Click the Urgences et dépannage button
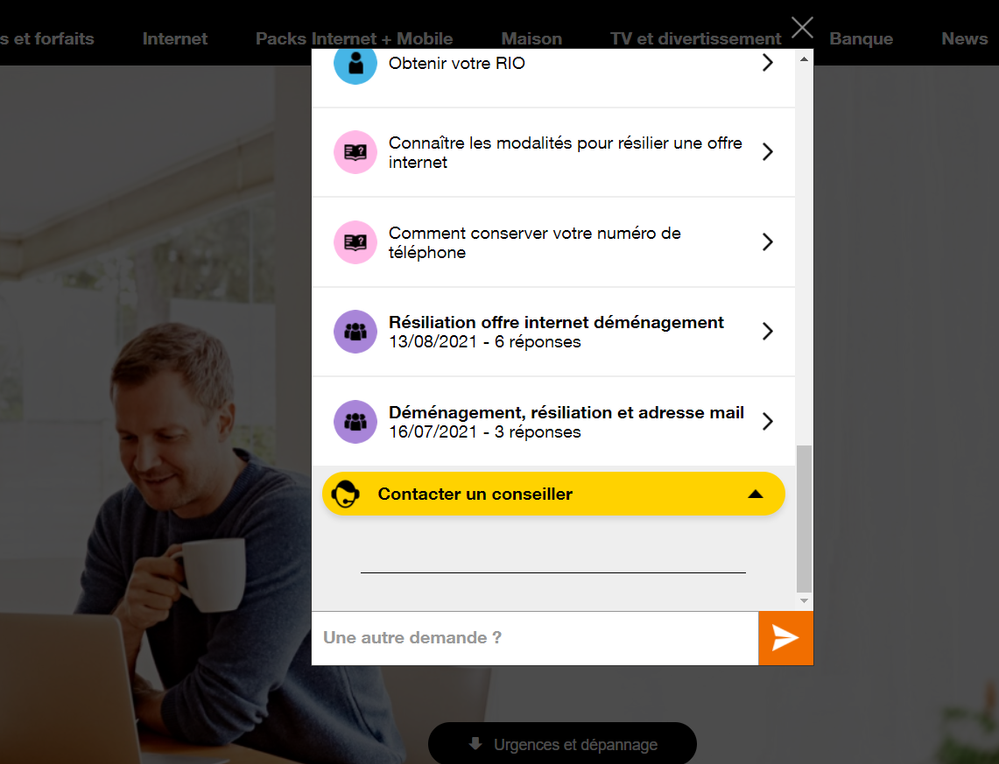Image resolution: width=999 pixels, height=764 pixels. (x=562, y=744)
